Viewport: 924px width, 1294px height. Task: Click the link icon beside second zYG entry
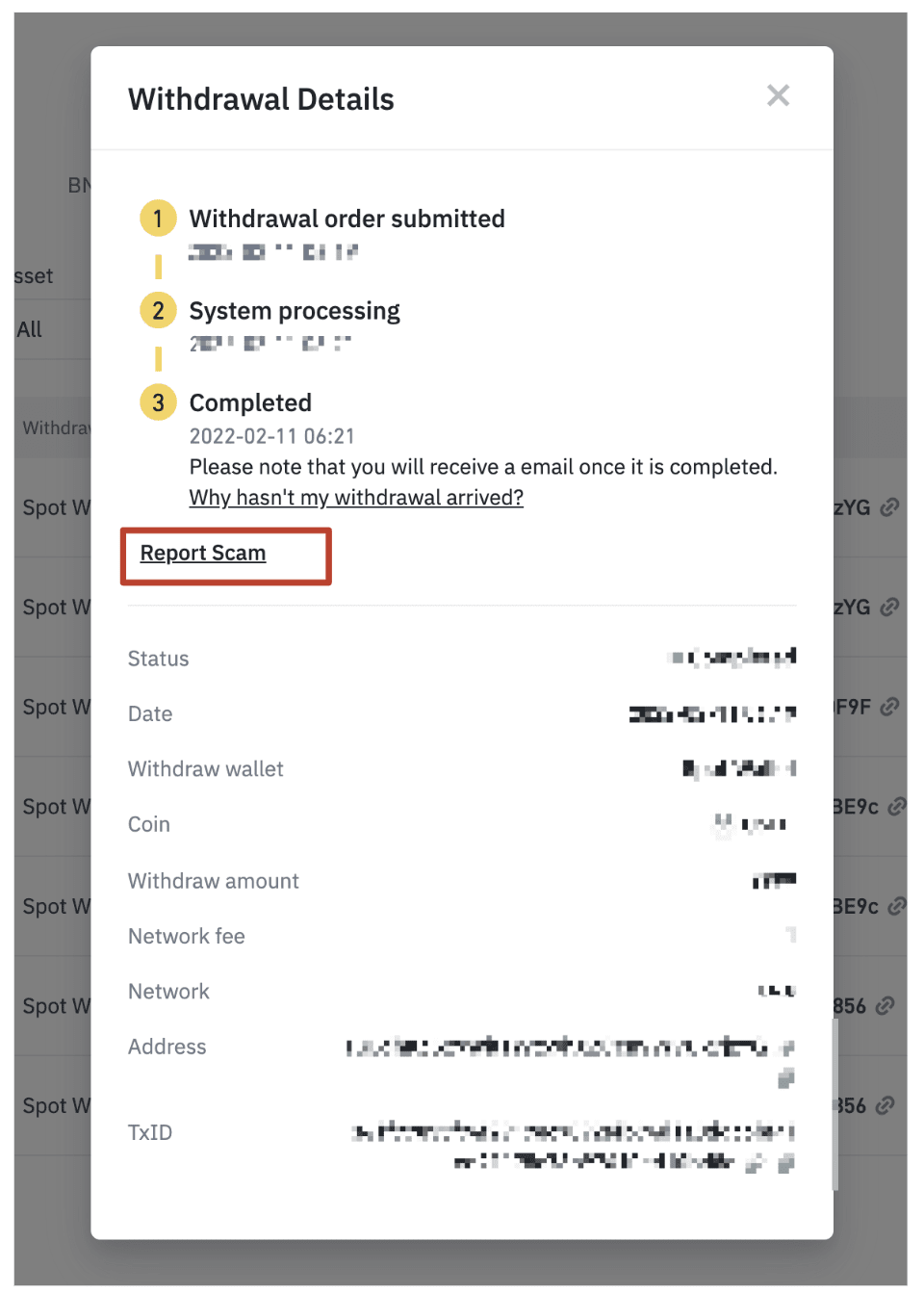(x=890, y=607)
